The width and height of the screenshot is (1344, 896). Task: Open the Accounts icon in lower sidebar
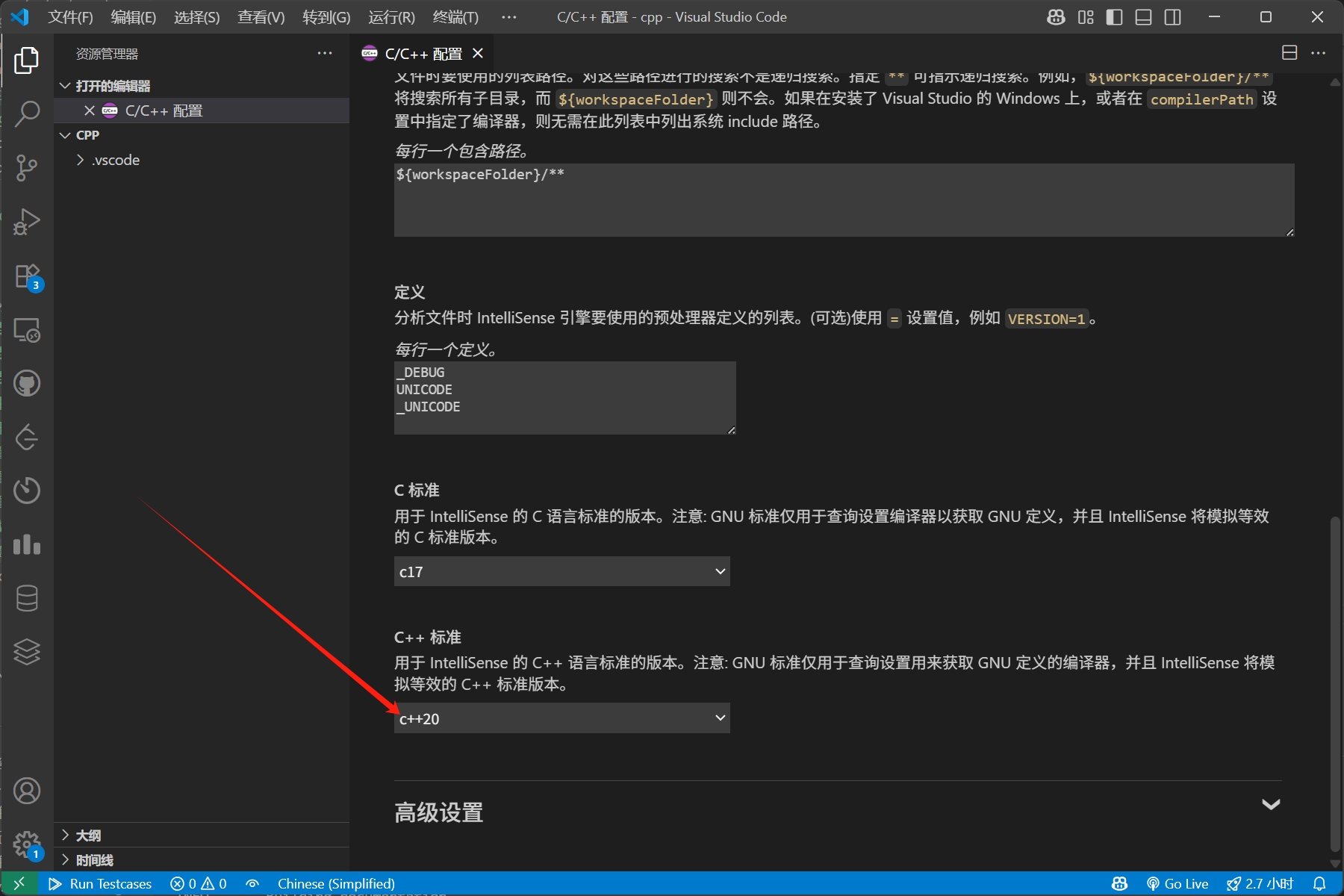point(28,791)
